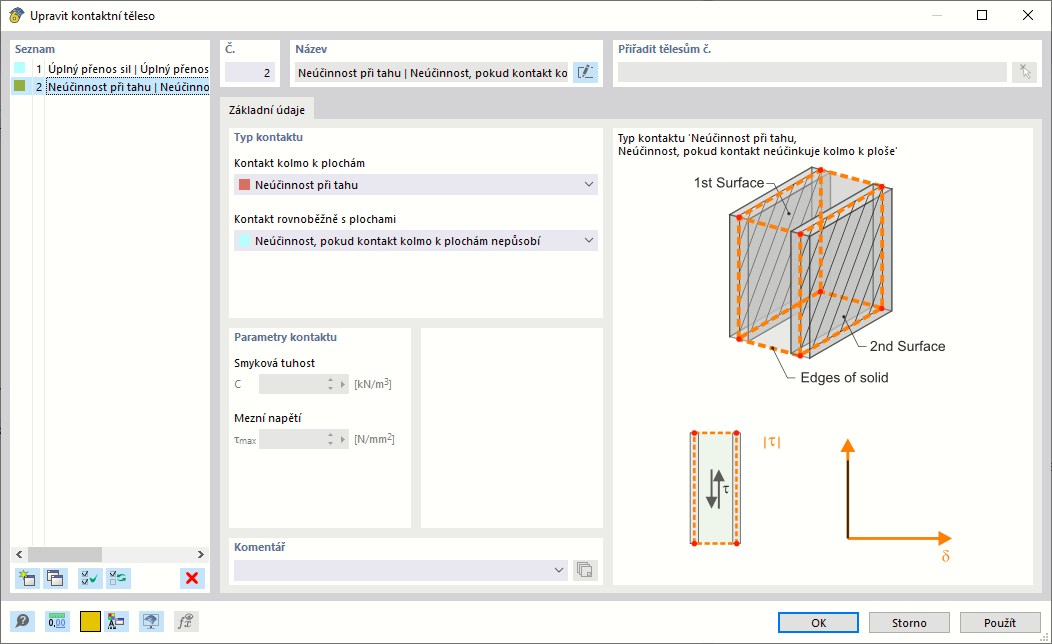Click the invert selection icon
This screenshot has width=1052, height=644.
(118, 577)
